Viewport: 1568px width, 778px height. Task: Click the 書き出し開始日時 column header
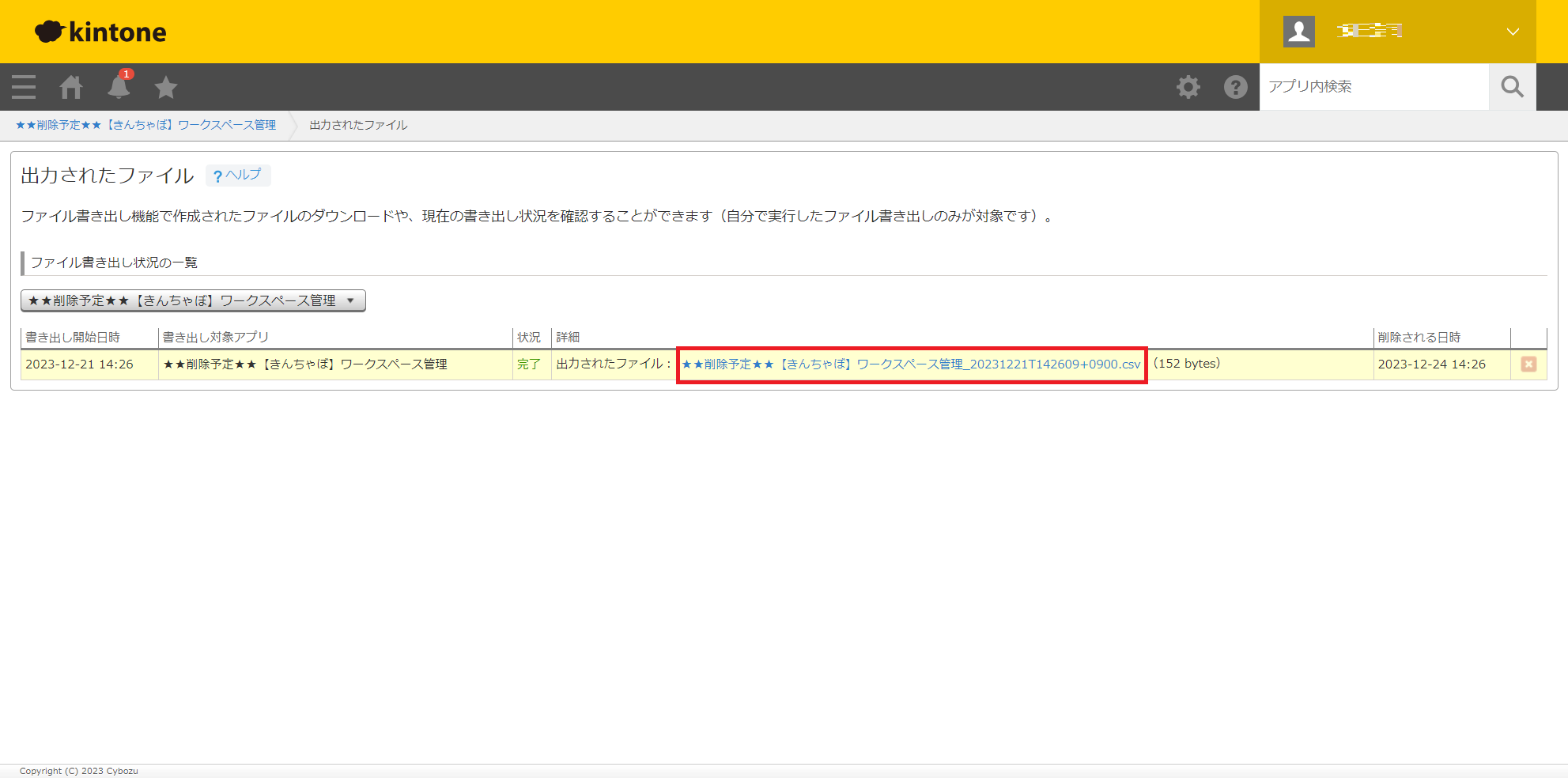pyautogui.click(x=73, y=338)
